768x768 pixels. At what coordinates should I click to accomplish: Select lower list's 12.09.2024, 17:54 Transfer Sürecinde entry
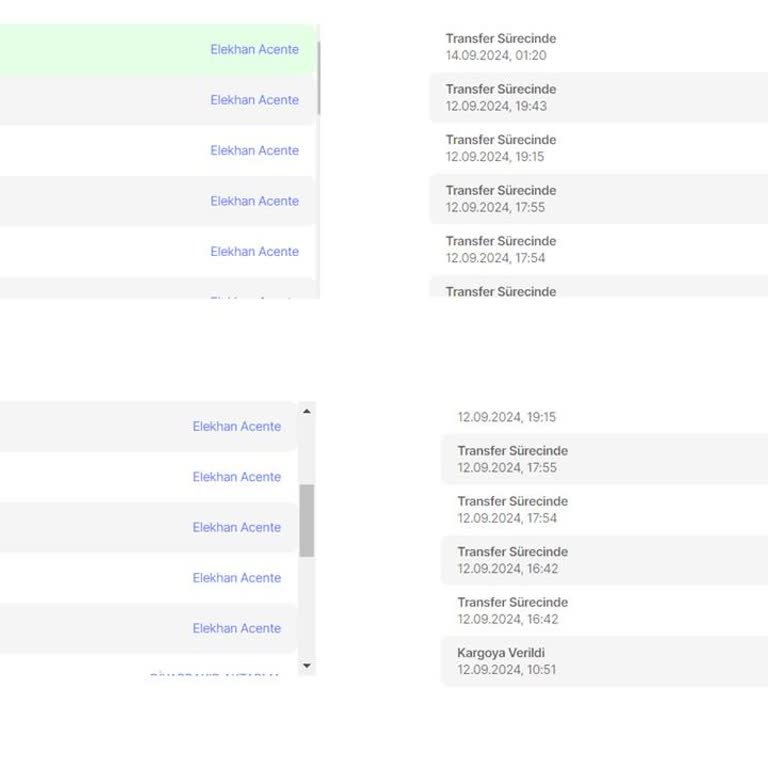click(x=604, y=509)
